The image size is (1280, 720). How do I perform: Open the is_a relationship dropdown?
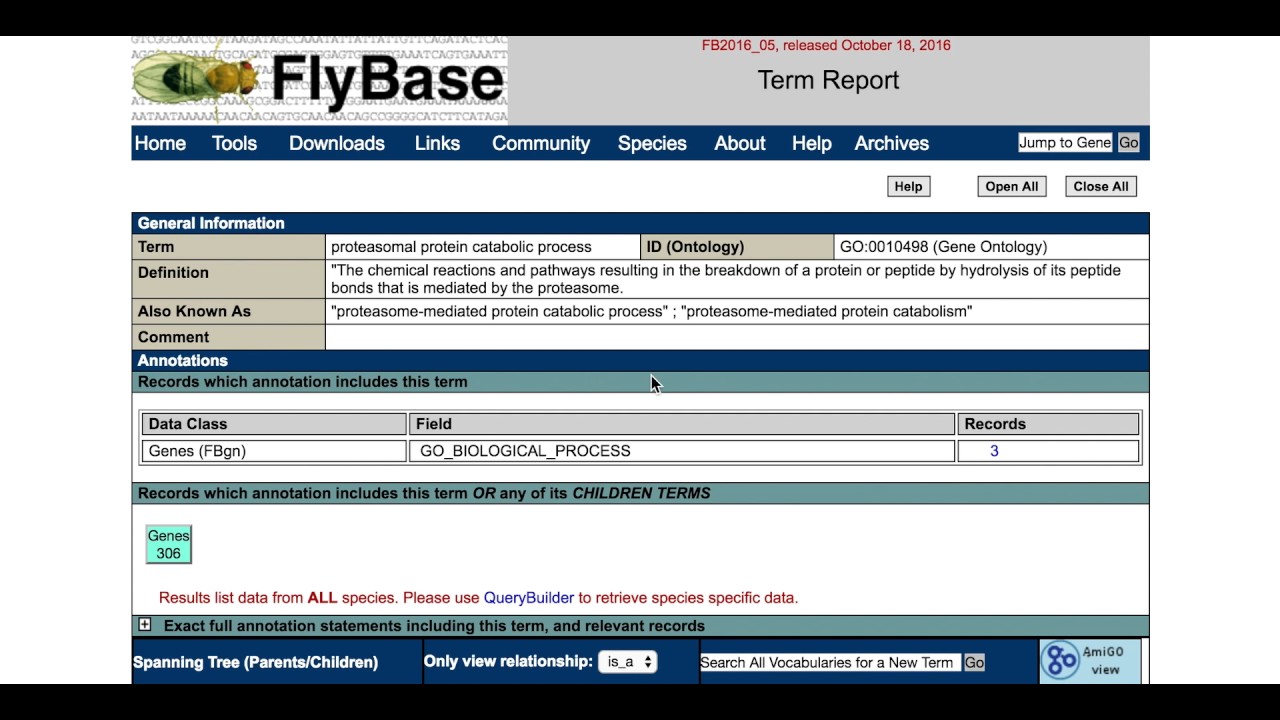tap(627, 662)
